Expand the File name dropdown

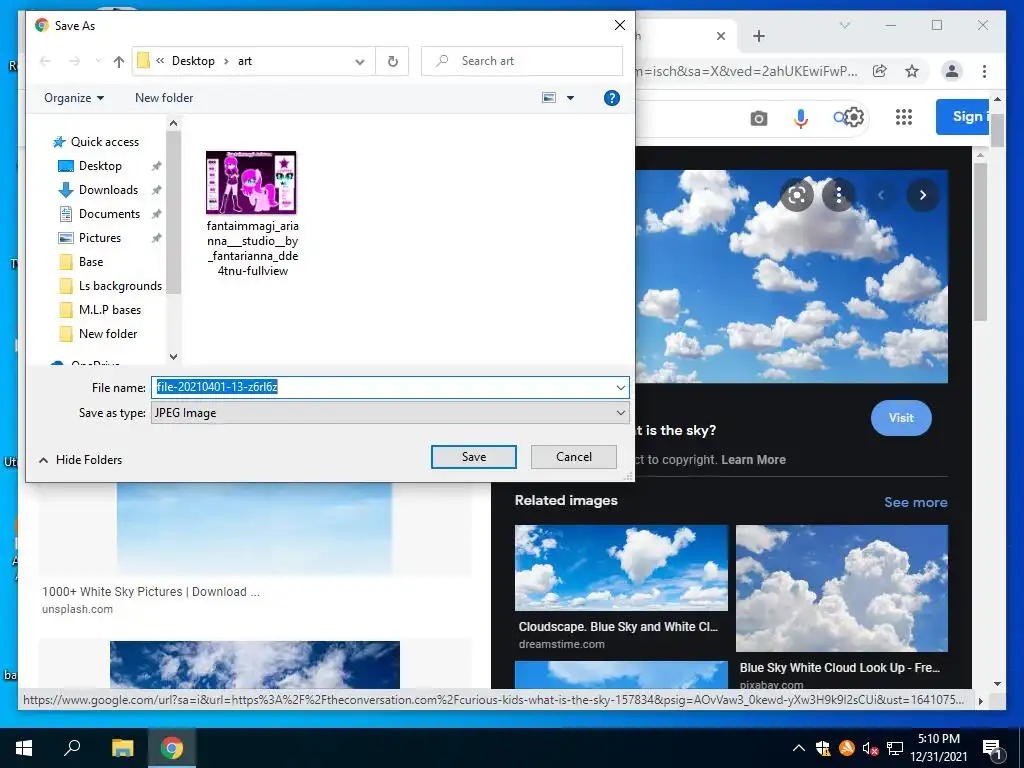coord(620,388)
